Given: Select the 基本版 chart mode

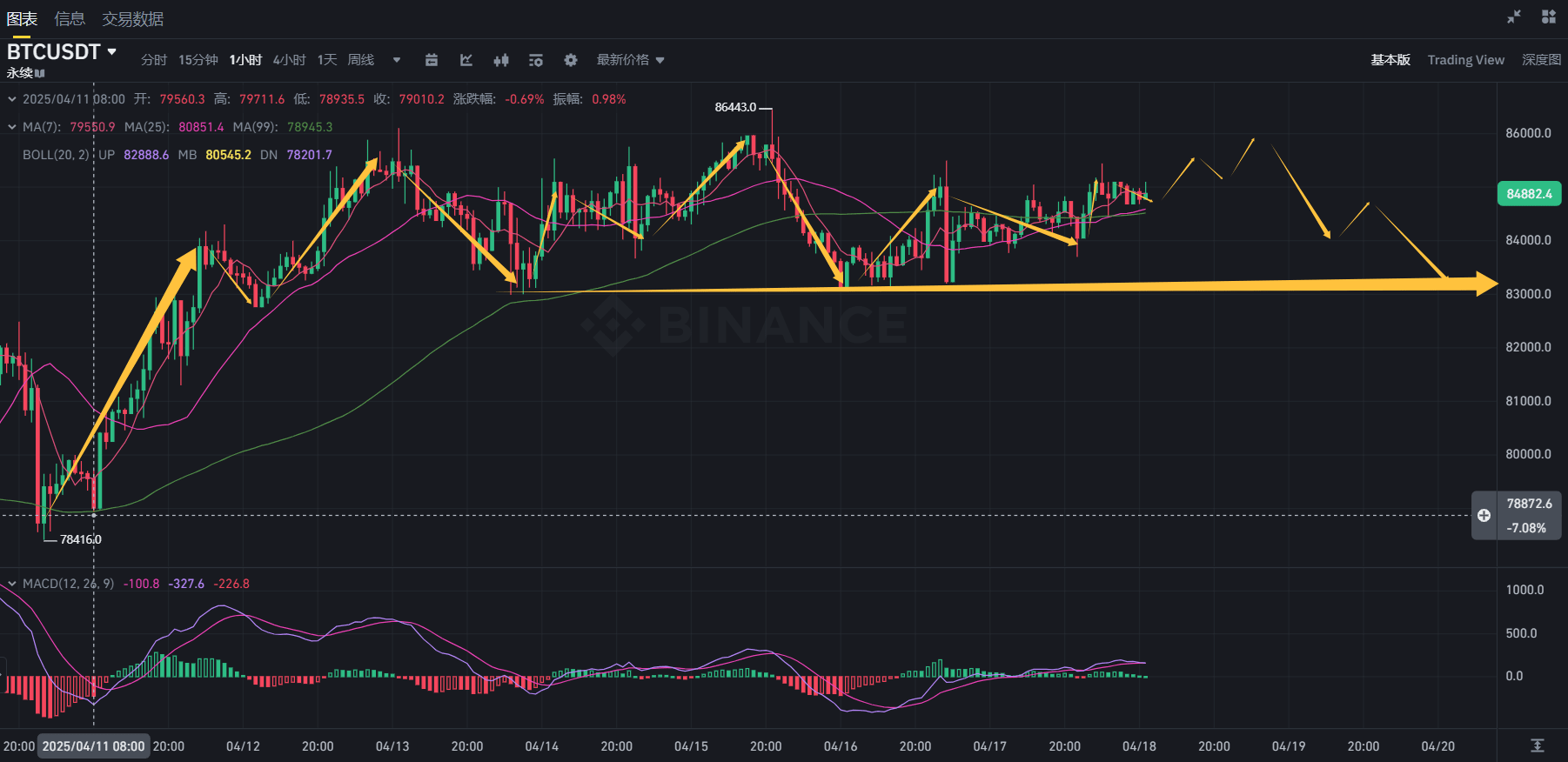Looking at the screenshot, I should tap(1390, 60).
